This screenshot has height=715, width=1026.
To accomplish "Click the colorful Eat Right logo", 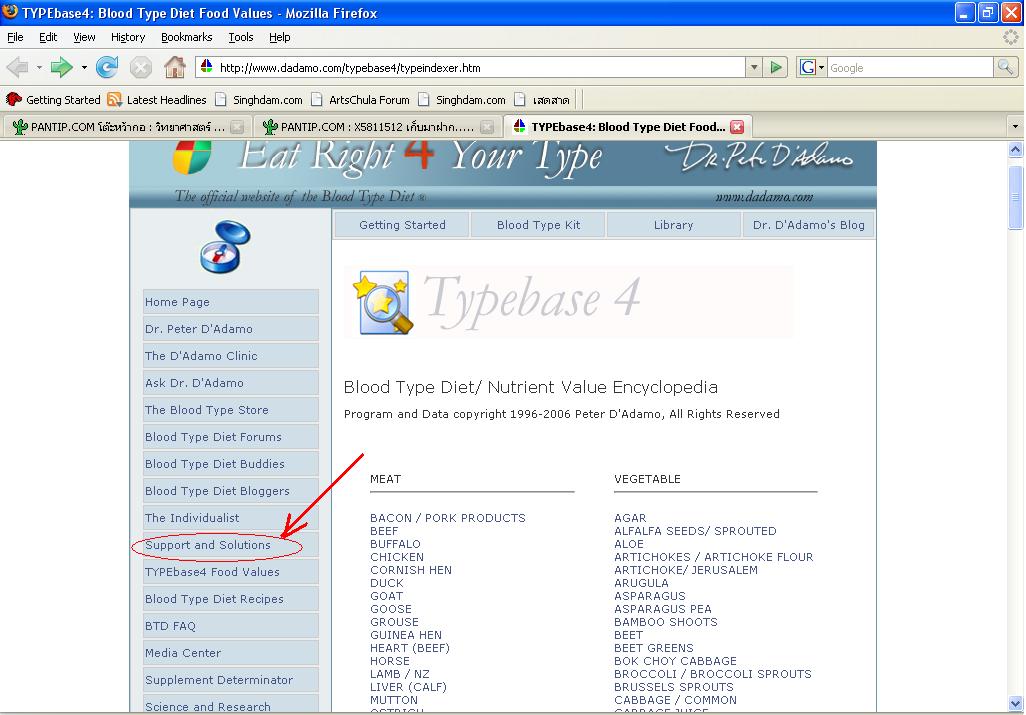I will point(192,158).
